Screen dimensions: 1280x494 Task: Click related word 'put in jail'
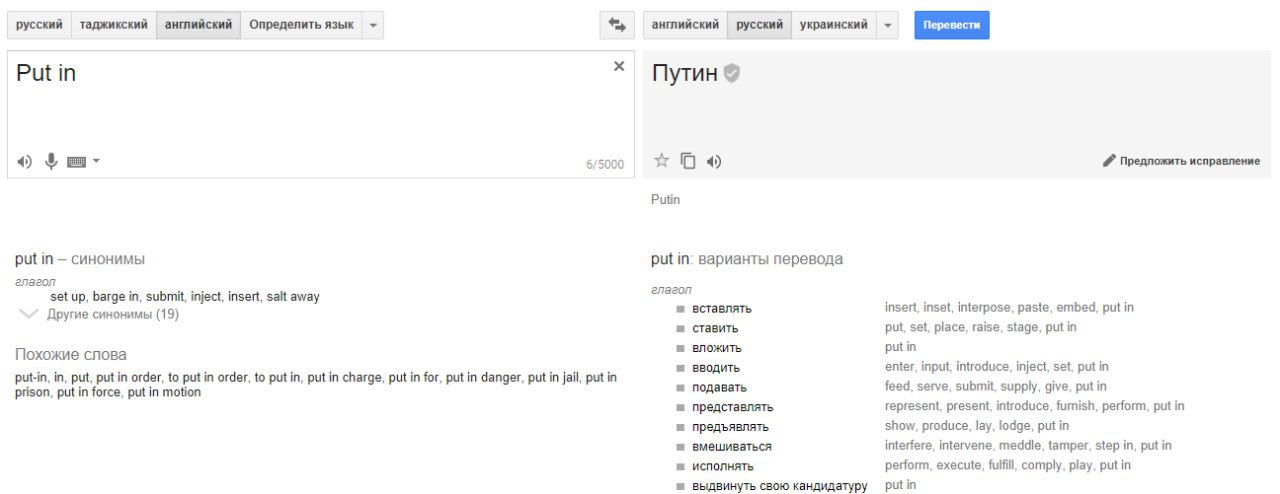(x=553, y=377)
